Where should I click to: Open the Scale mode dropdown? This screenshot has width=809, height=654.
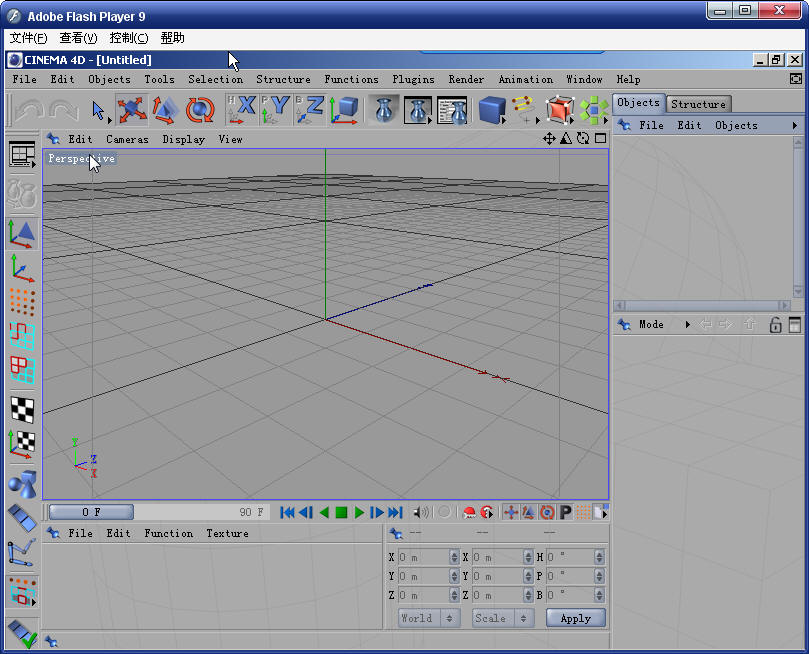[503, 618]
